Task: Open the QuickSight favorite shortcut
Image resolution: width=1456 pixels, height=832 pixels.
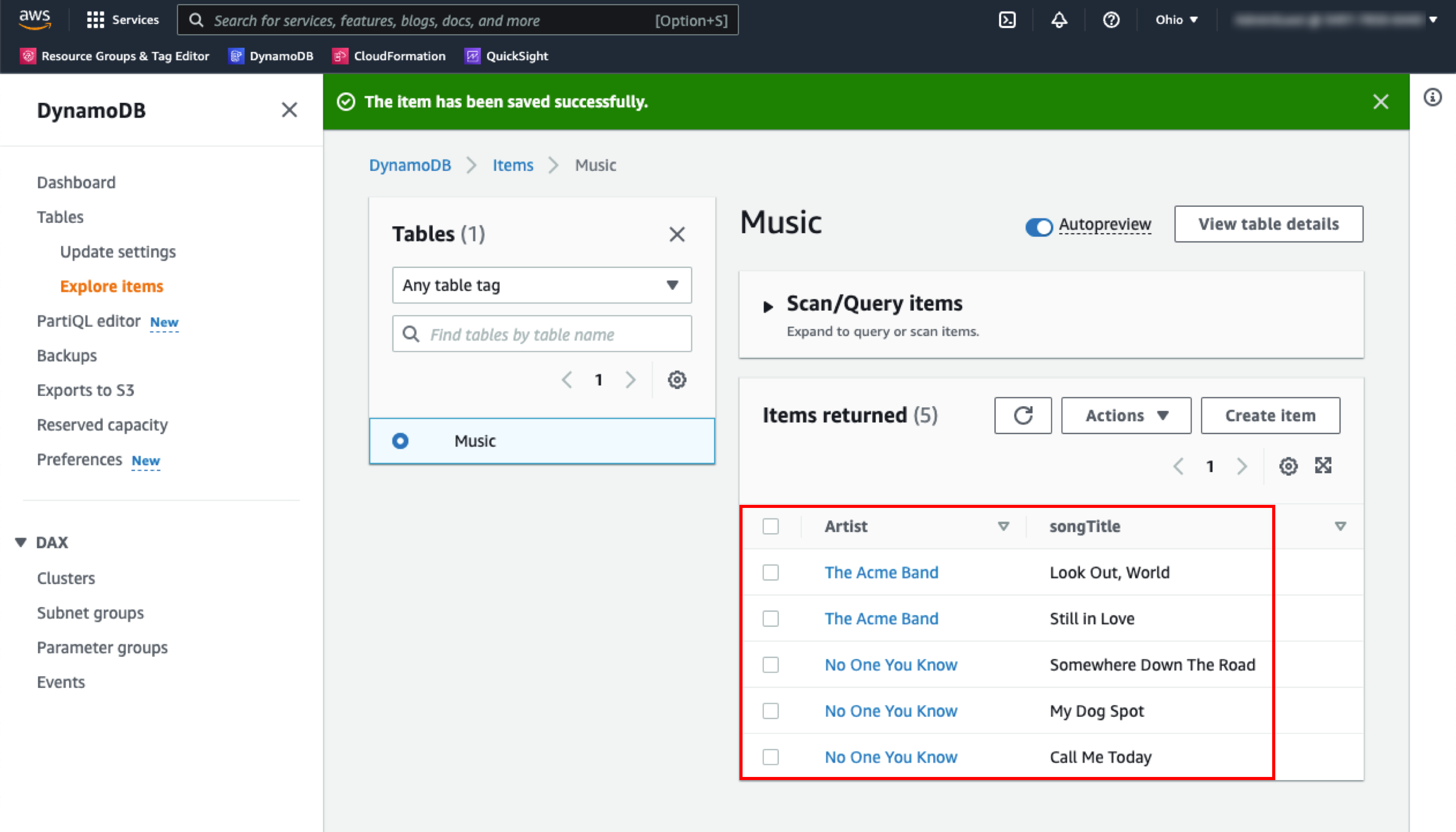Action: [506, 56]
